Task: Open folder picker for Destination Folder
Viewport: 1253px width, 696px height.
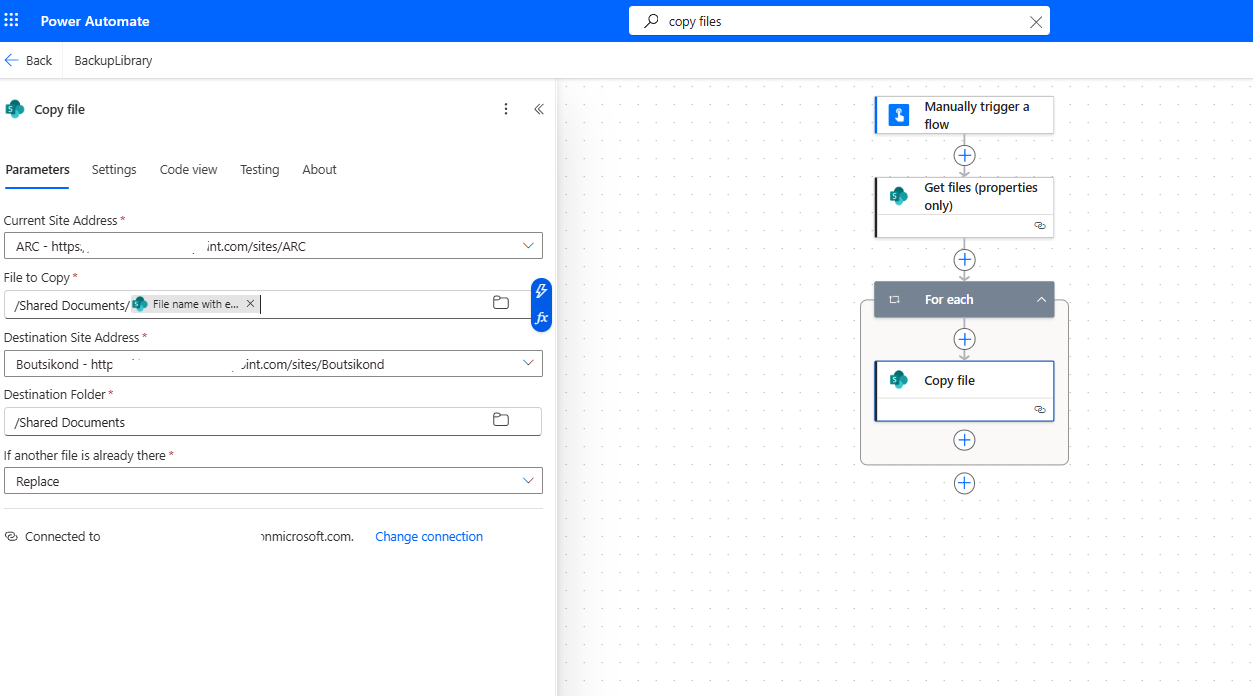Action: (501, 420)
